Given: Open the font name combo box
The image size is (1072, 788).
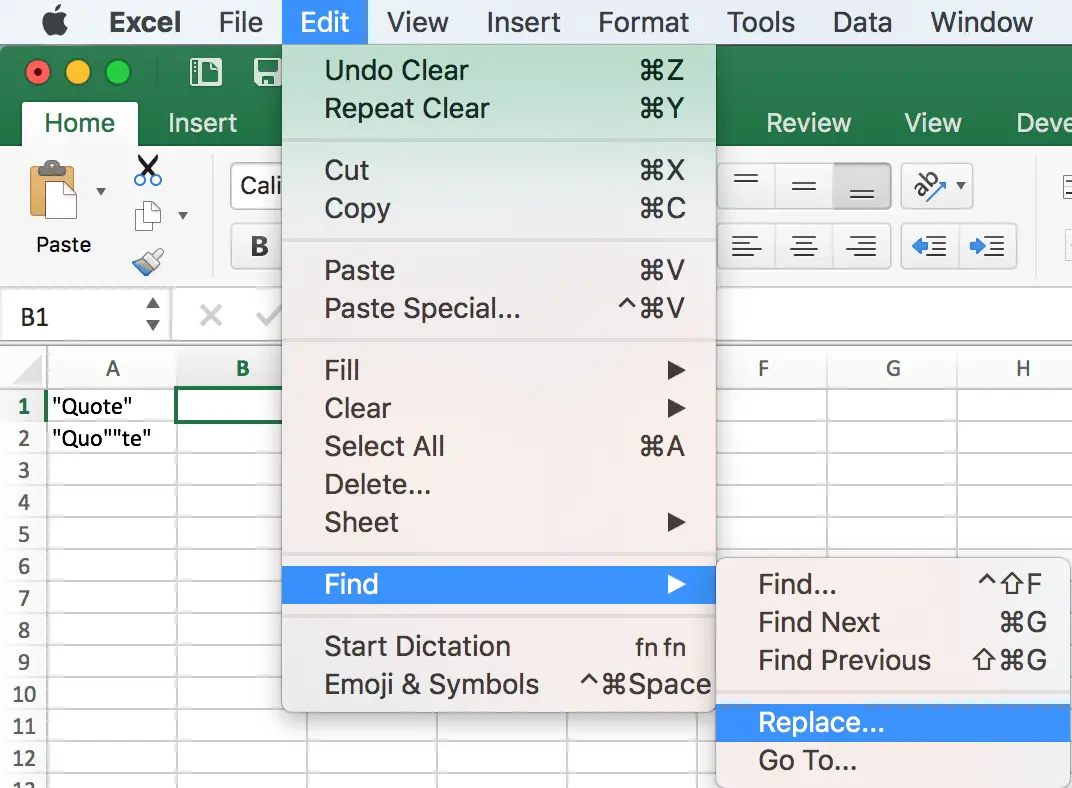Looking at the screenshot, I should 256,185.
